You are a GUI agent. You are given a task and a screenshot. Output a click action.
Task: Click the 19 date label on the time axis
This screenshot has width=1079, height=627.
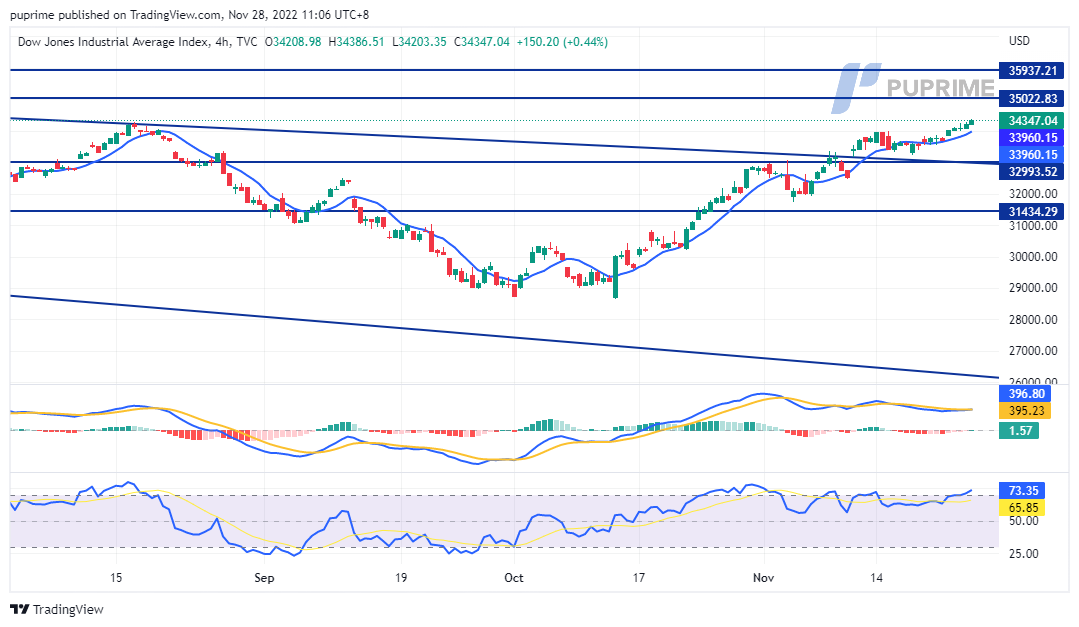click(x=400, y=577)
